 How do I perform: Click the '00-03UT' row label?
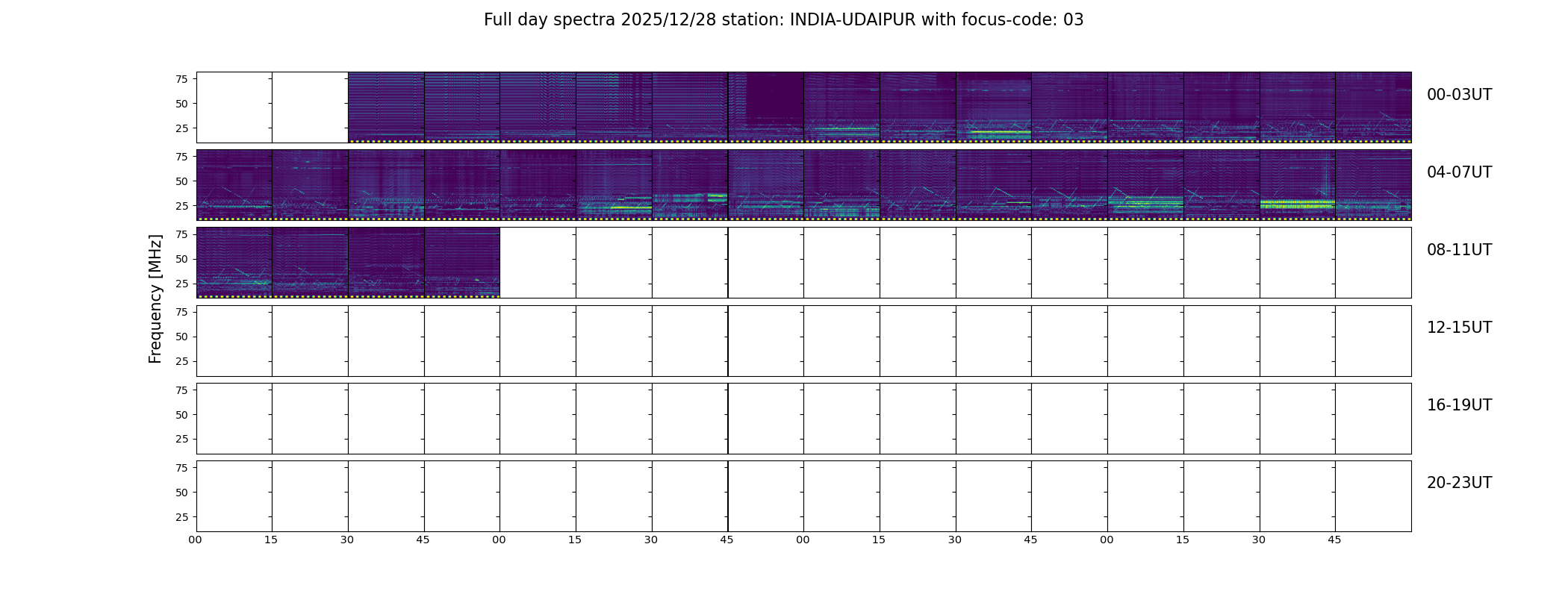1459,95
